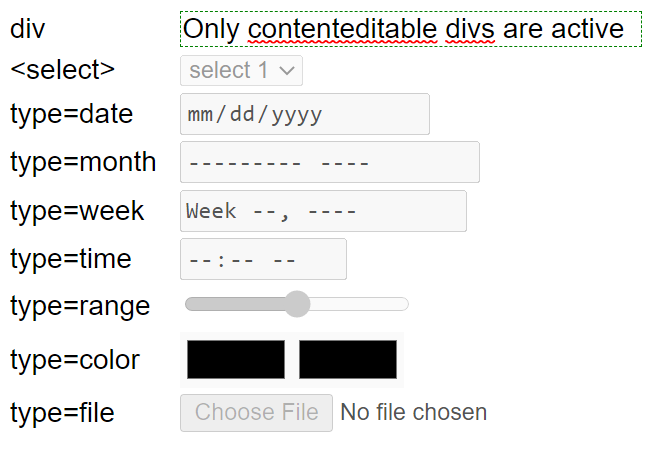This screenshot has height=449, width=658.
Task: Click the "type=file" label
Action: tap(62, 412)
